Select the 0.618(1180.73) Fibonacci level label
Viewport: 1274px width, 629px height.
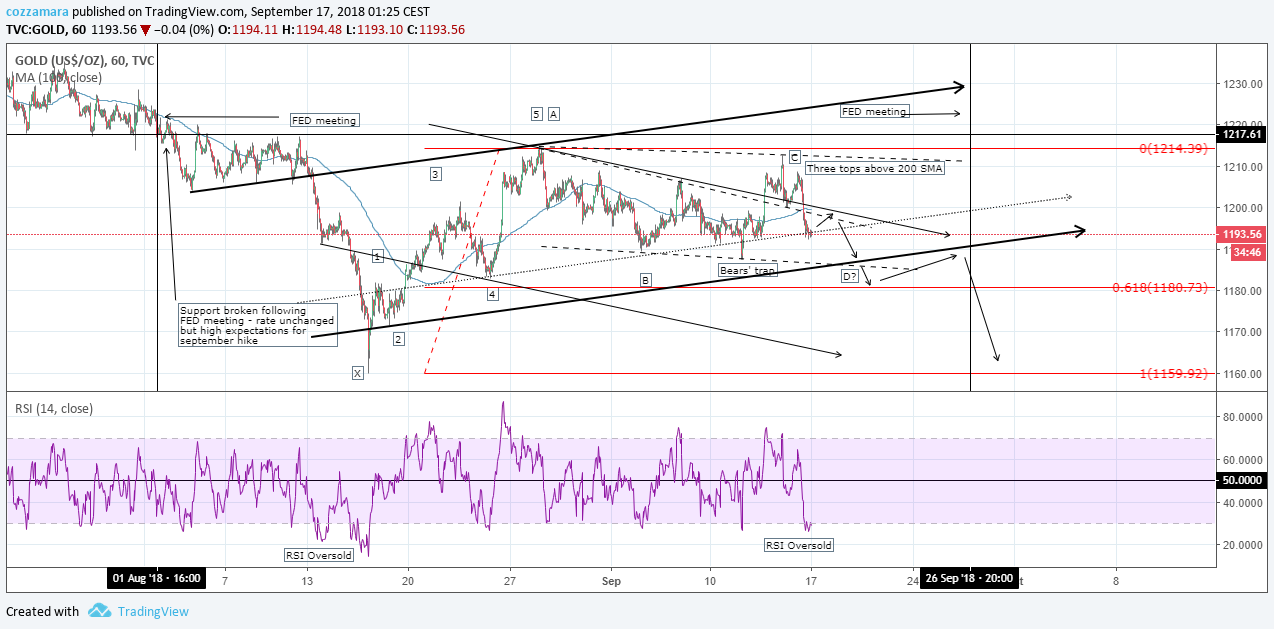[x=1162, y=288]
